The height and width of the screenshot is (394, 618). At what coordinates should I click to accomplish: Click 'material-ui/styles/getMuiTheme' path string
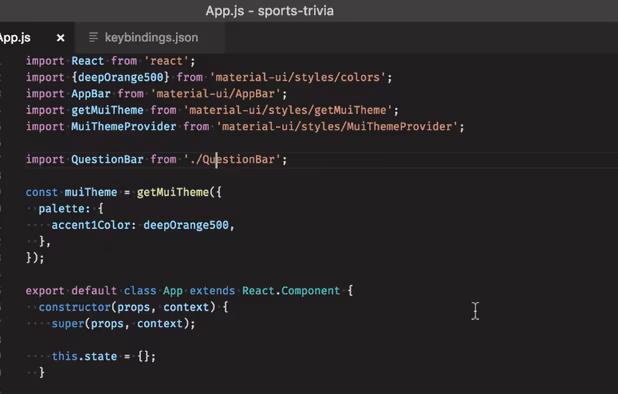(x=288, y=110)
